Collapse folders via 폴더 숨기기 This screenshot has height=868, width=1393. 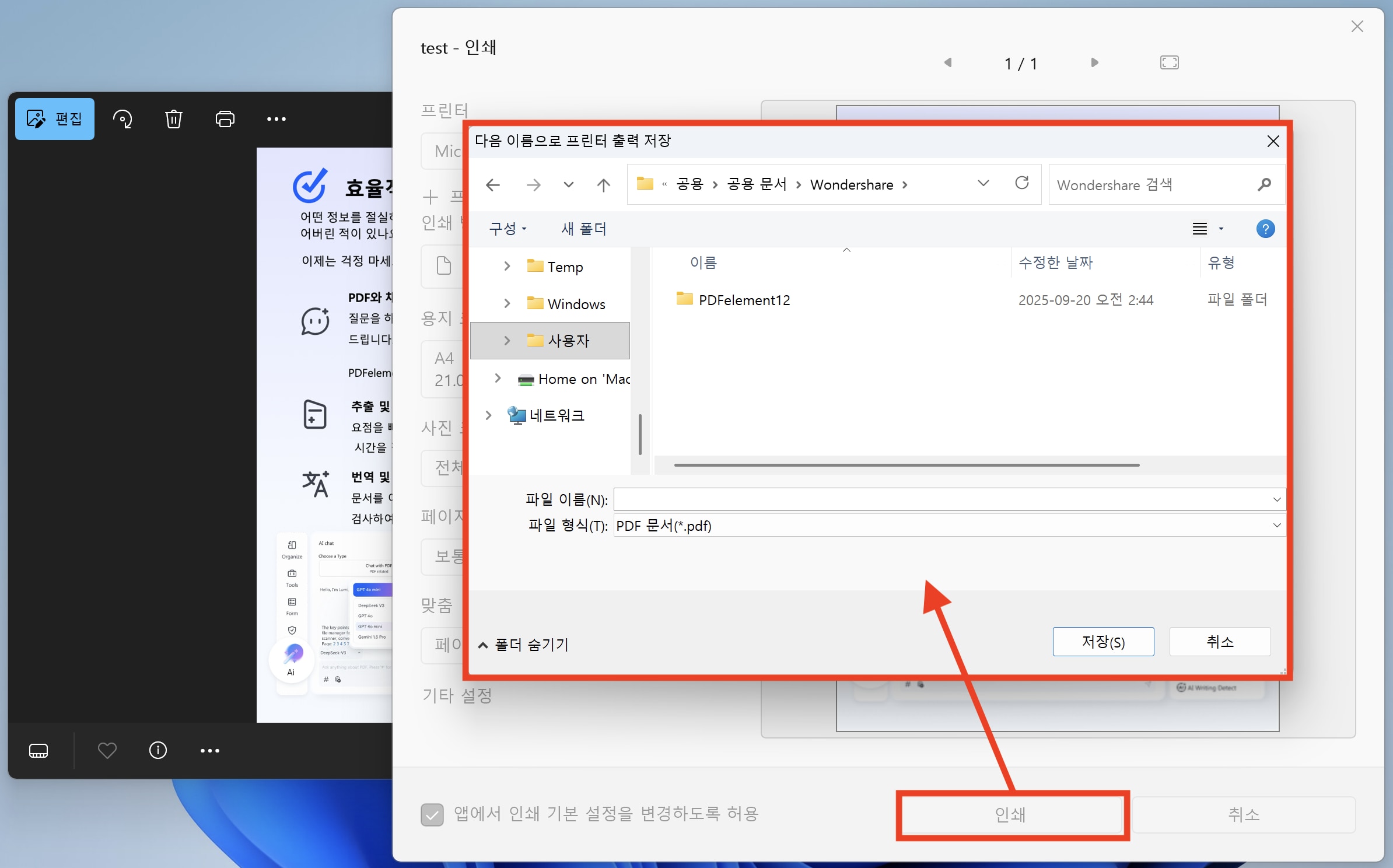[x=523, y=645]
